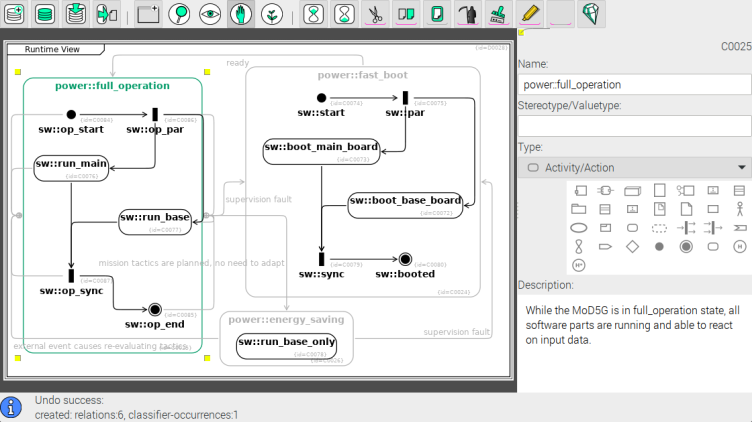
Task: Click the dropdown arrow of Type combo
Action: pos(741,168)
